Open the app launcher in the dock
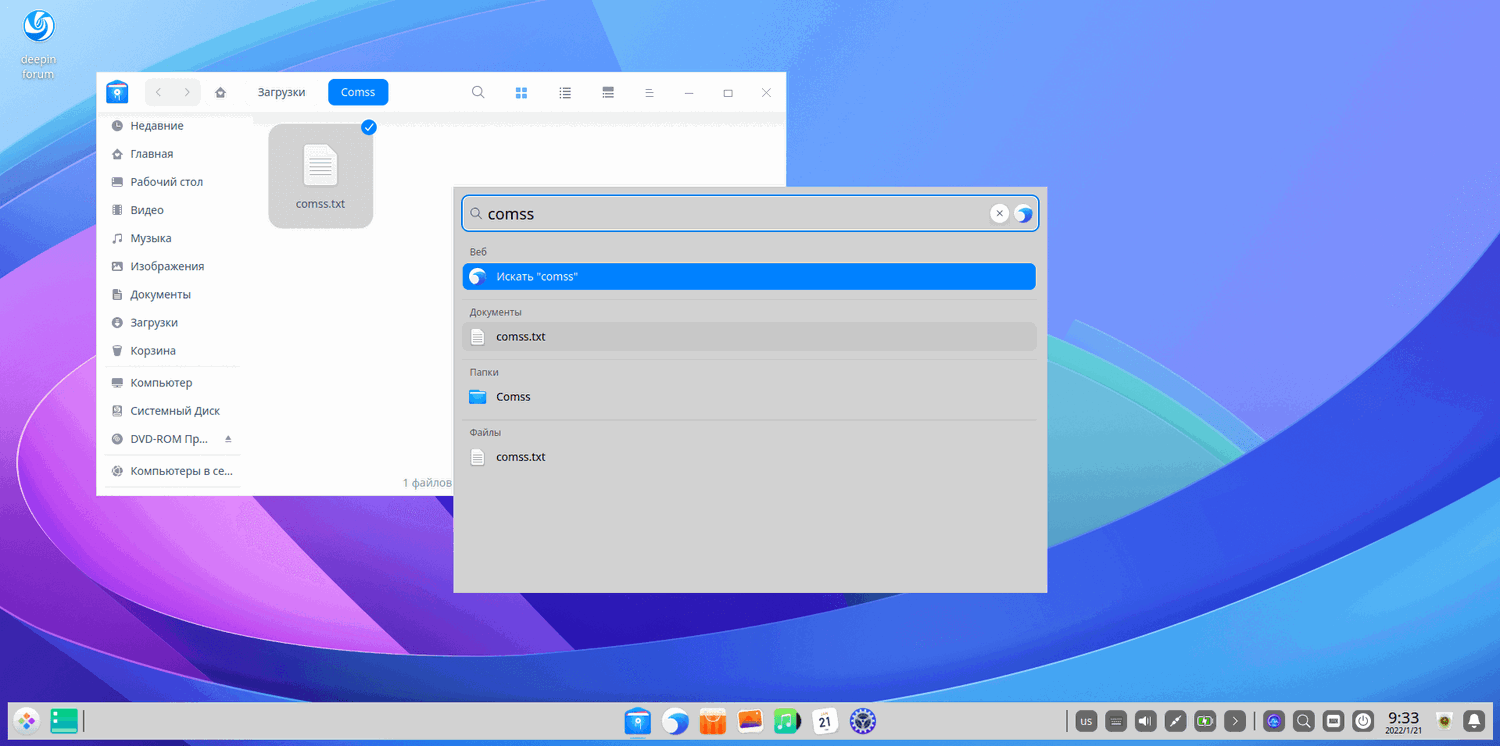 pos(27,720)
